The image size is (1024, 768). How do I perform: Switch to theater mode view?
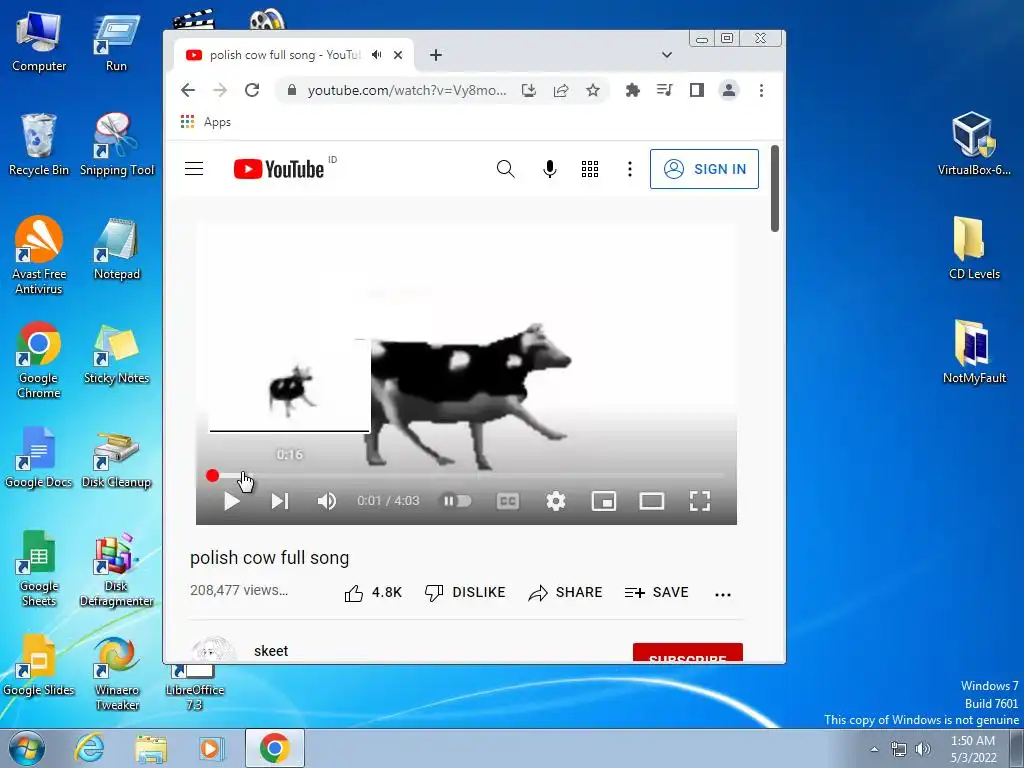pos(651,501)
